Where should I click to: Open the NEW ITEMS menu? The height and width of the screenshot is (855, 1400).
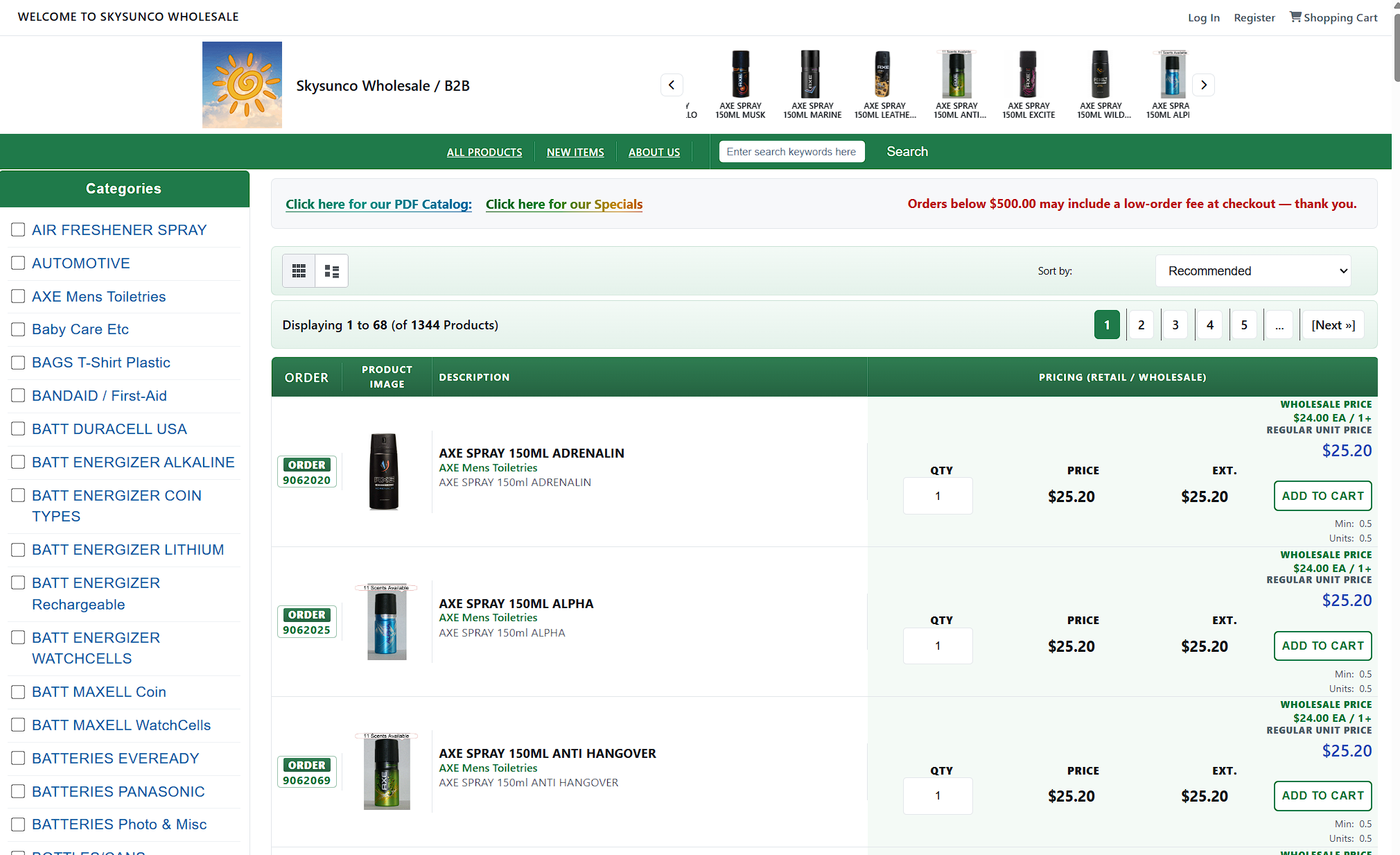(575, 152)
